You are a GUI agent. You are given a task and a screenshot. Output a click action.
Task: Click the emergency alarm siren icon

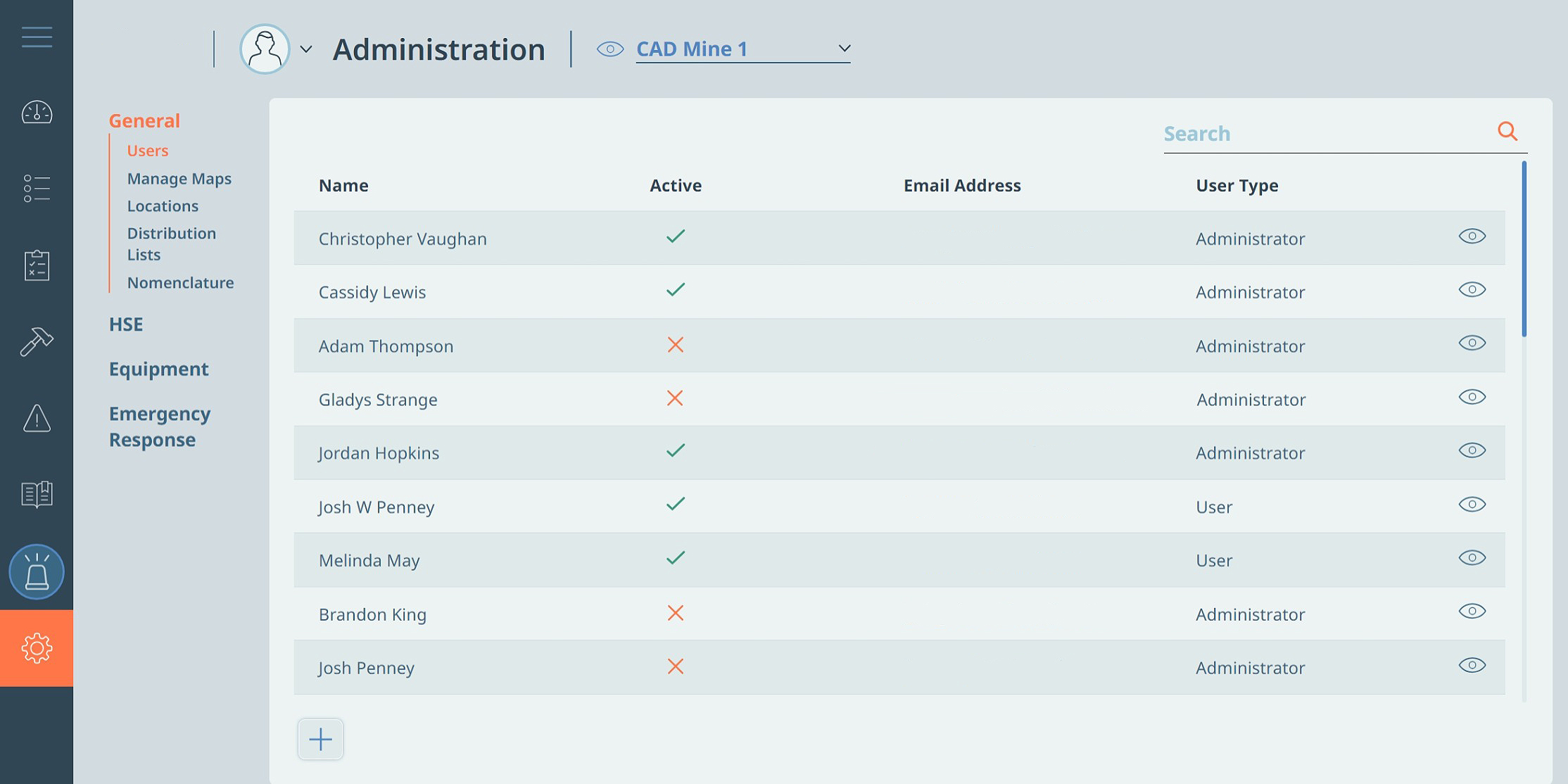click(37, 571)
